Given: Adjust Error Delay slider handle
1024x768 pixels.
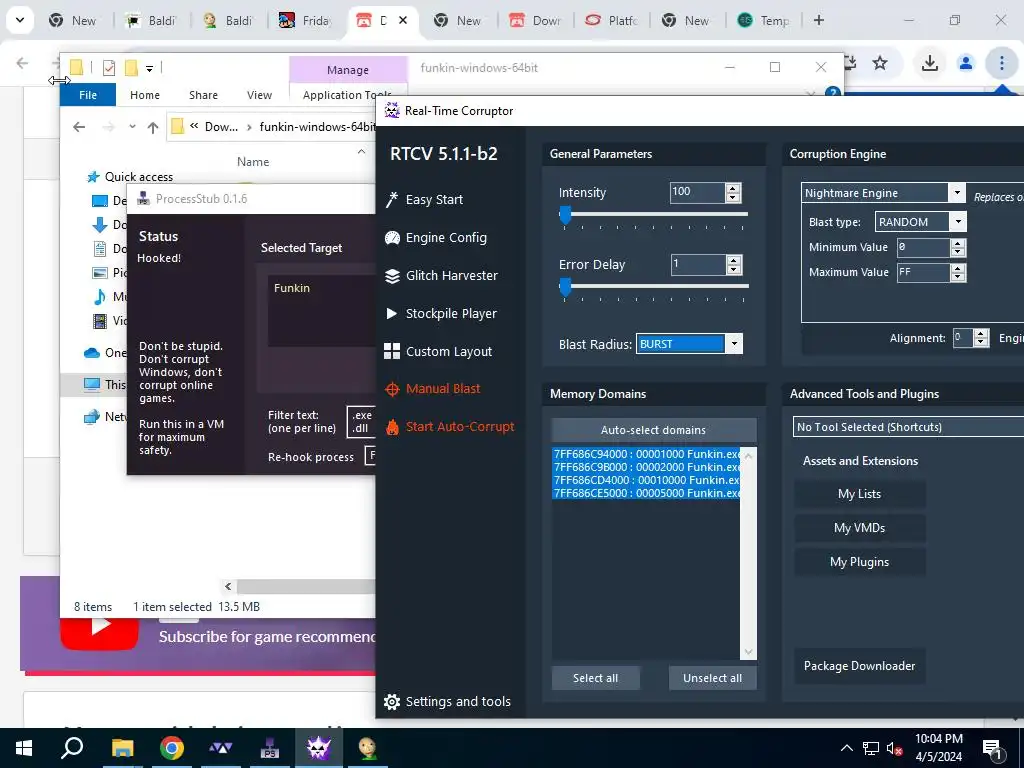Looking at the screenshot, I should point(566,287).
